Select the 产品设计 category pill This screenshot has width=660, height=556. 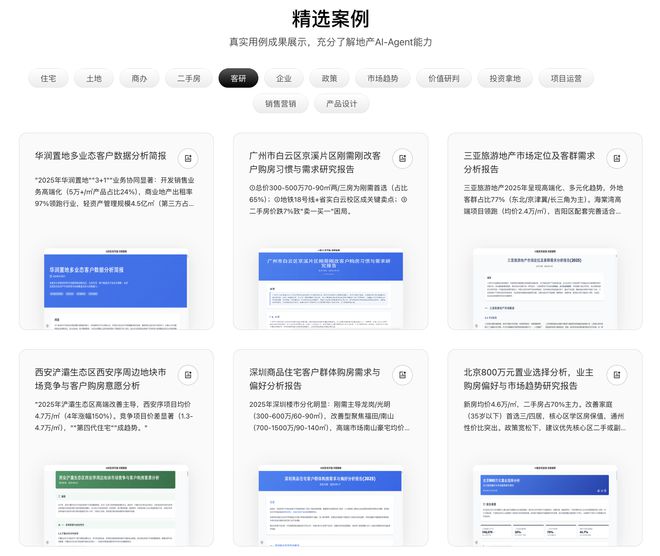tap(341, 104)
